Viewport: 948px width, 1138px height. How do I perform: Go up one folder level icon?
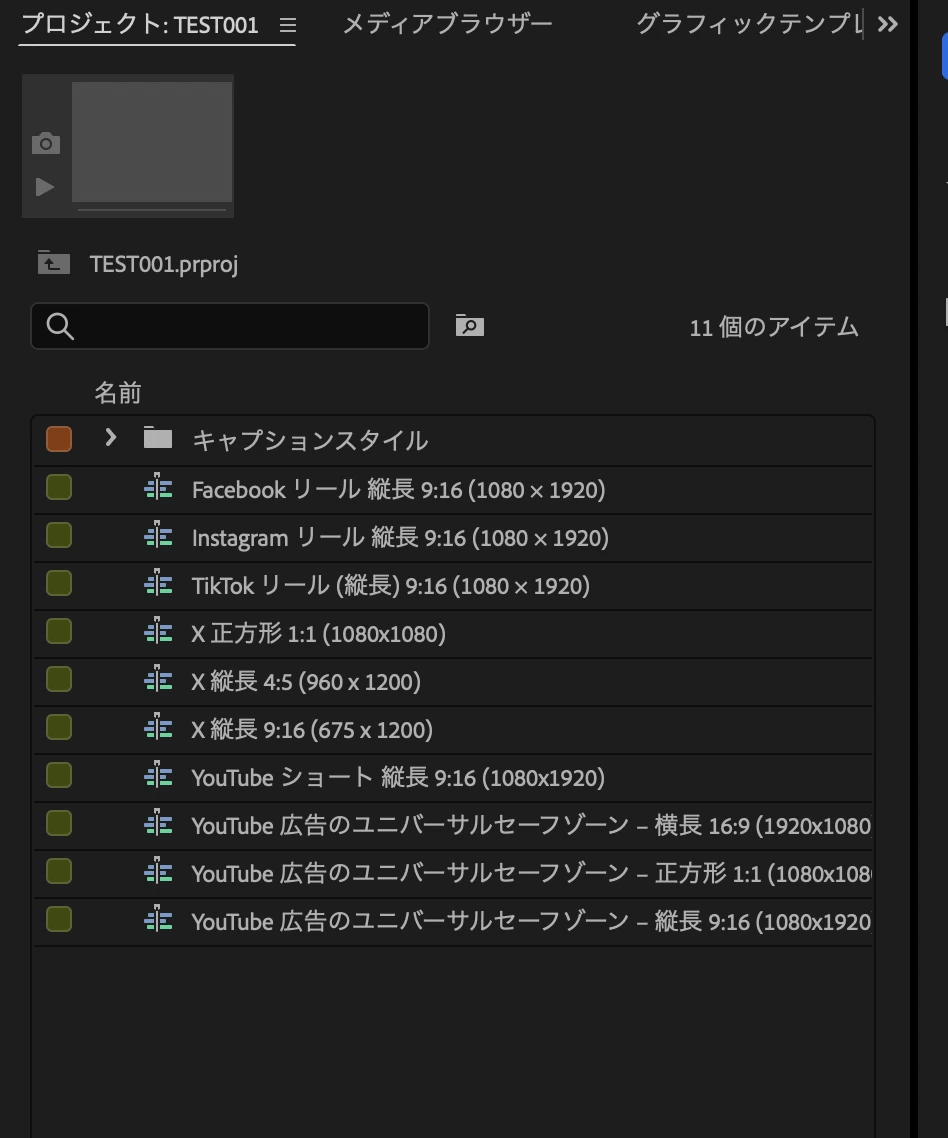tap(54, 263)
